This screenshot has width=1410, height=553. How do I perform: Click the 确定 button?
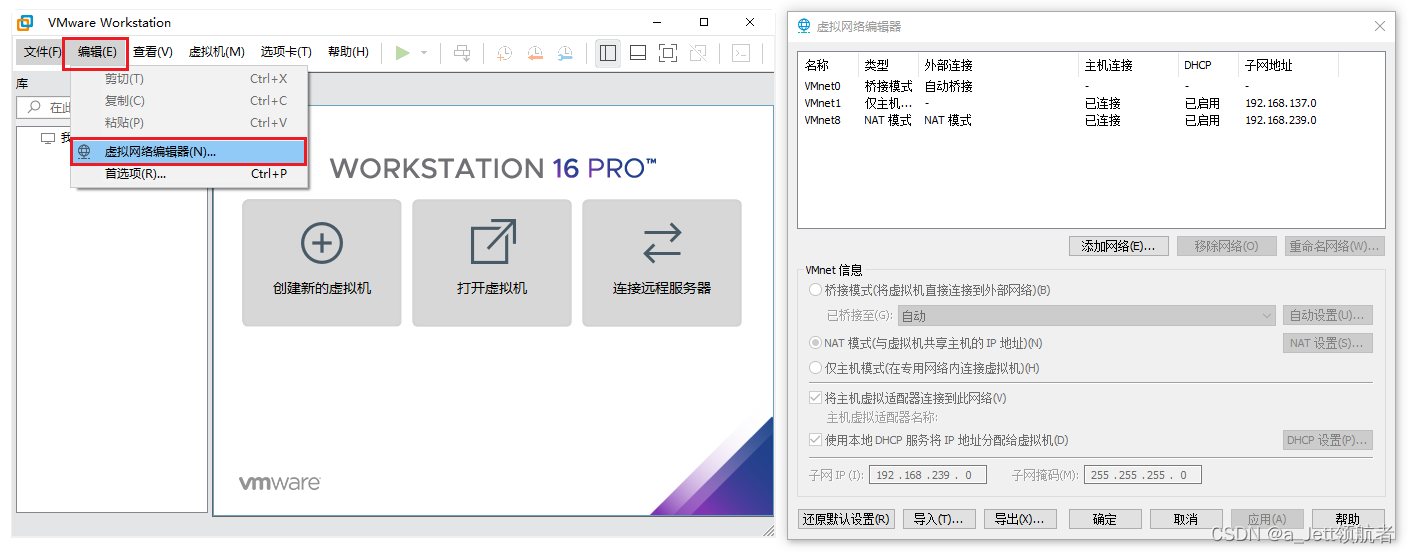click(1105, 519)
